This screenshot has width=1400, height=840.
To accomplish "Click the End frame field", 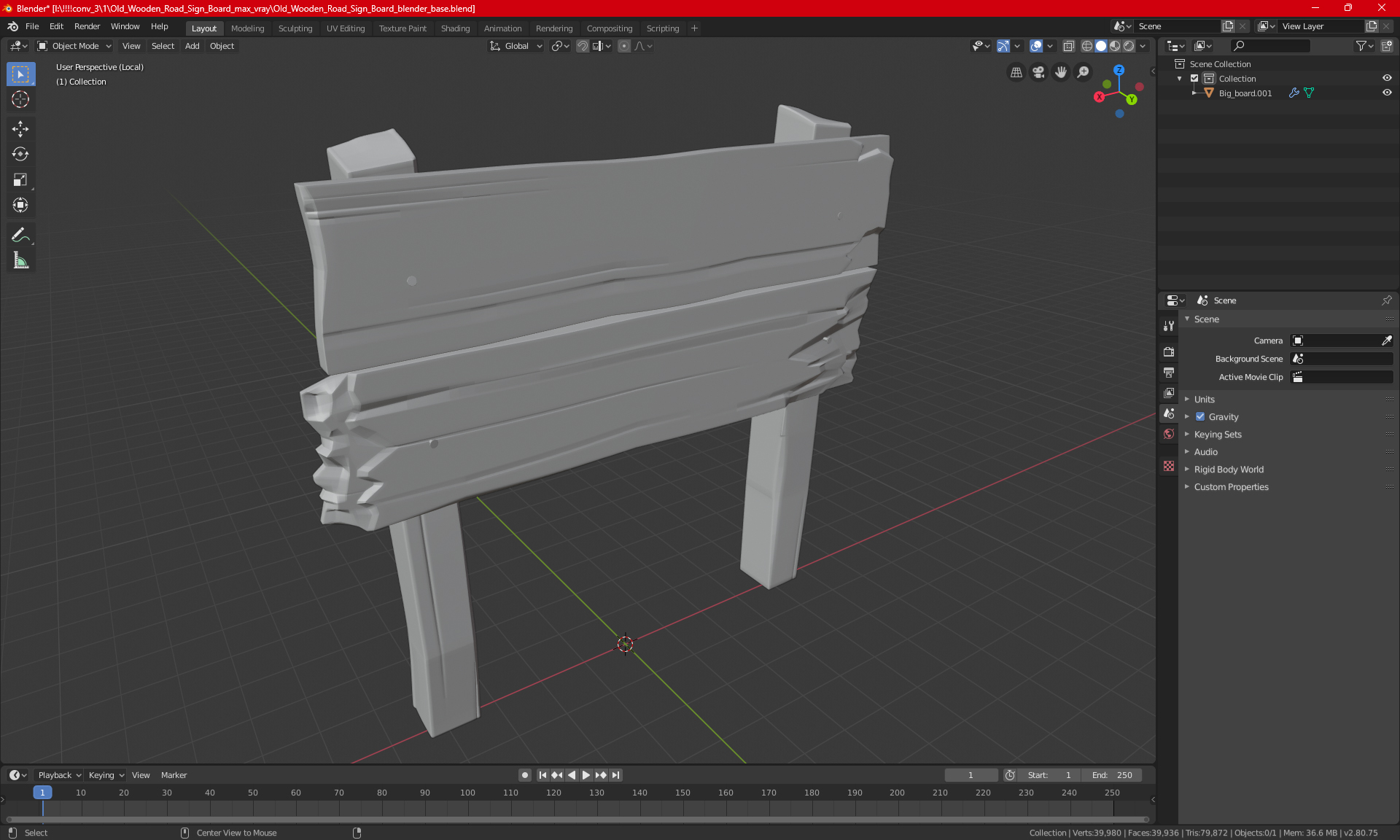I will pyautogui.click(x=1112, y=775).
